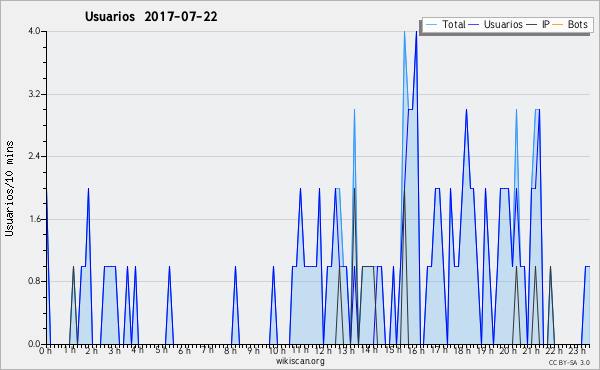This screenshot has width=600, height=370.
Task: Click the 4 h x-axis label
Action: coord(137,350)
